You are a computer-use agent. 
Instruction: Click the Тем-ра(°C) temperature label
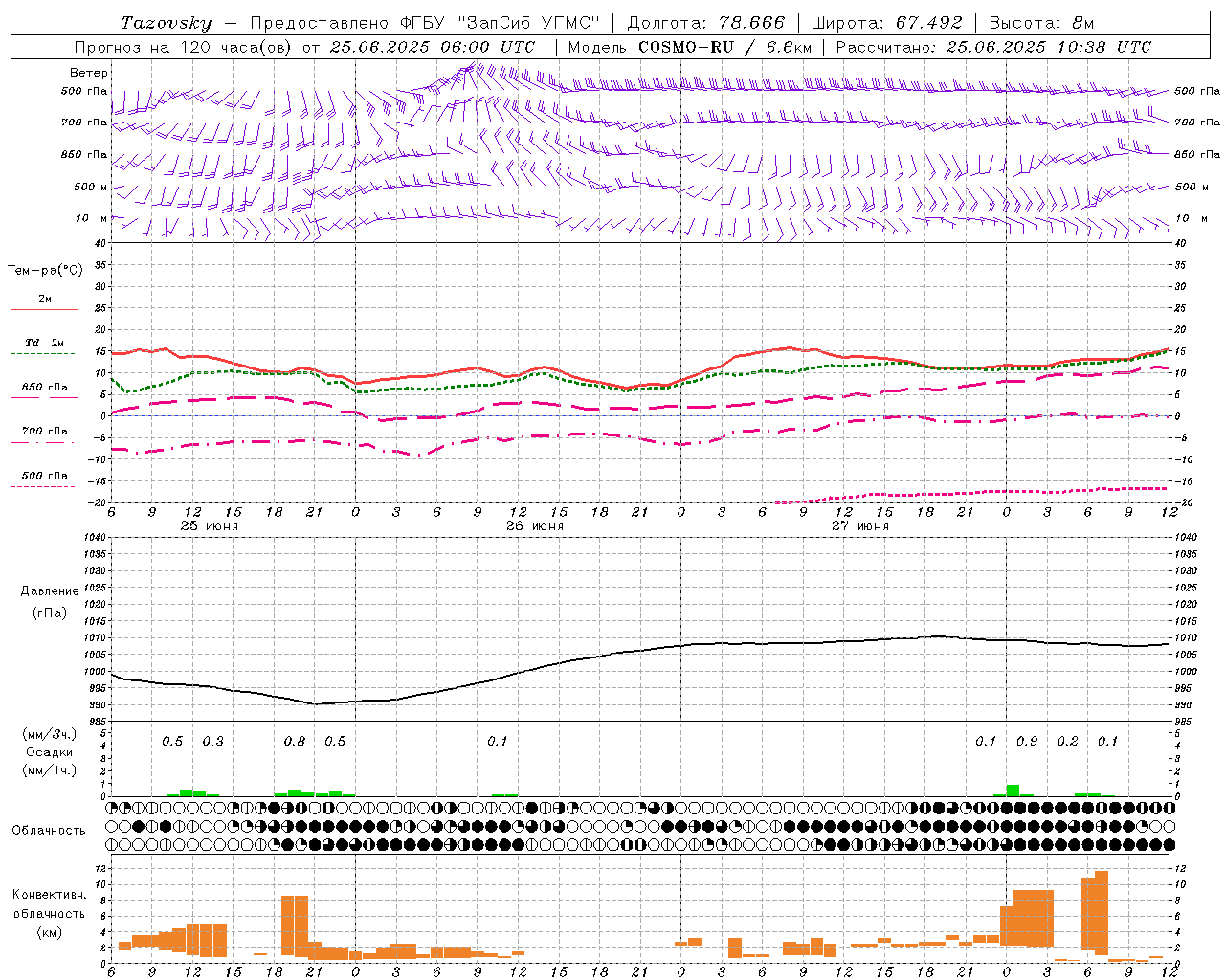(45, 271)
